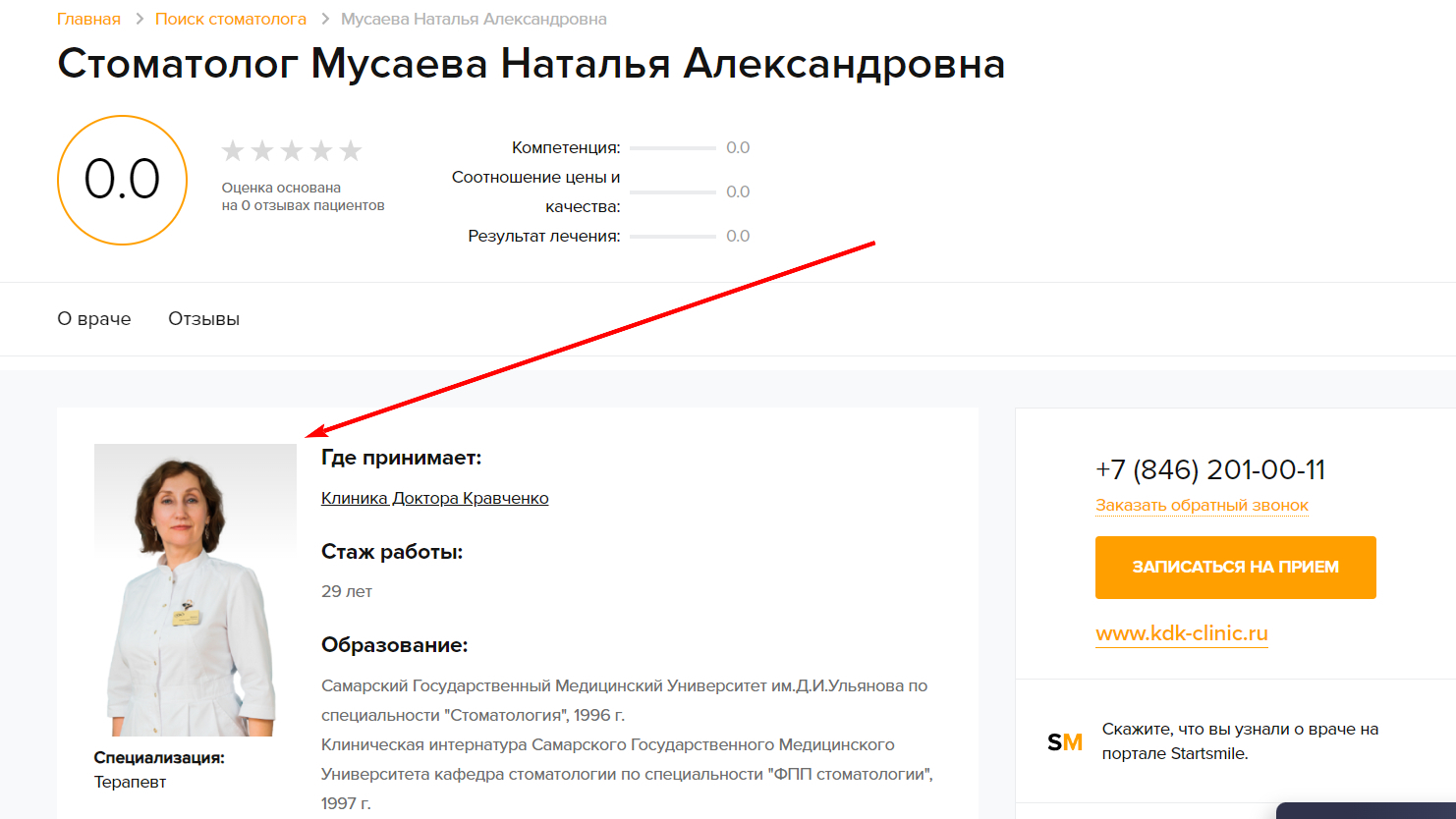Select the fifth rating star

coord(351,150)
